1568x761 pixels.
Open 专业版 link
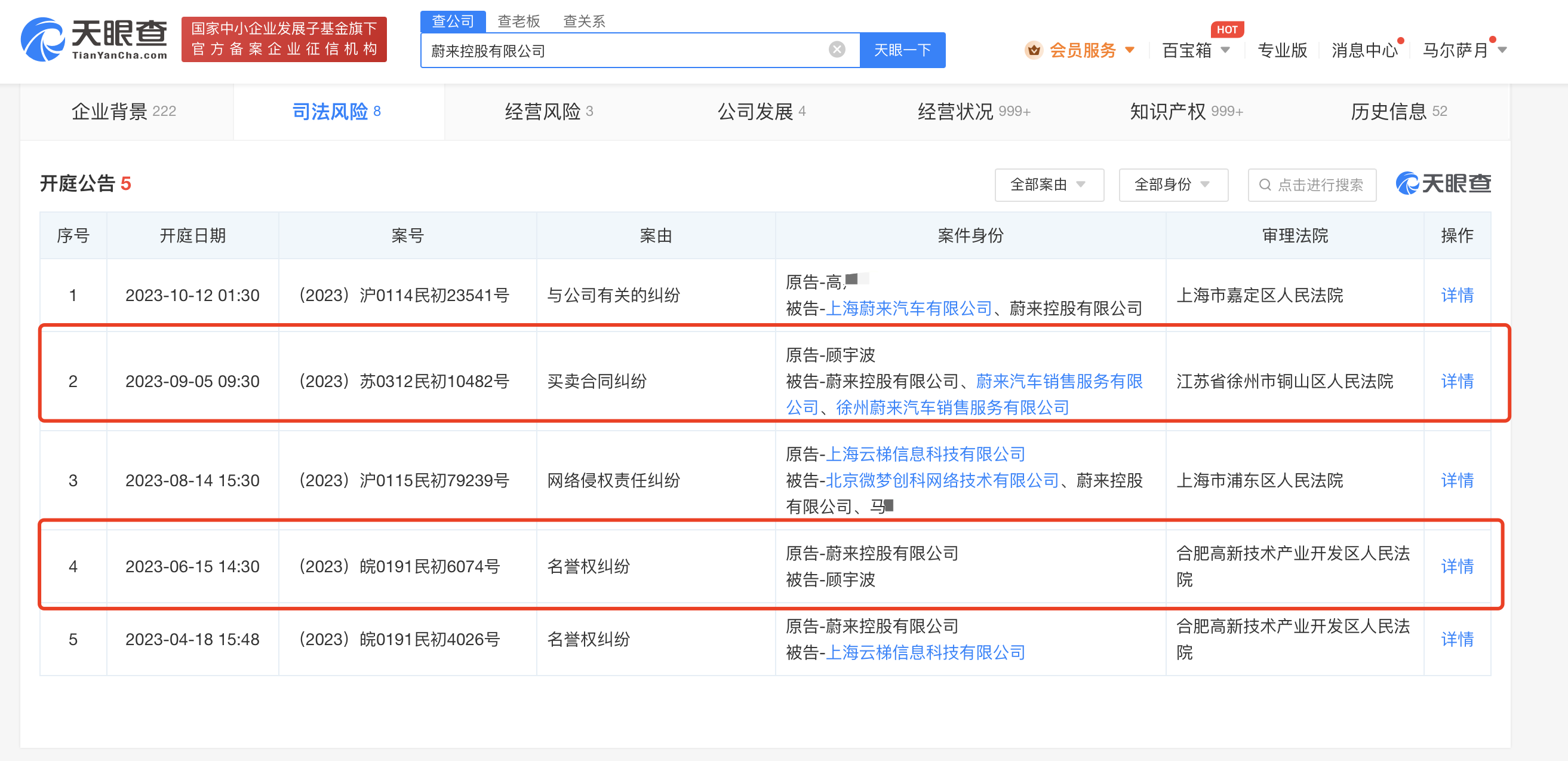point(1283,50)
